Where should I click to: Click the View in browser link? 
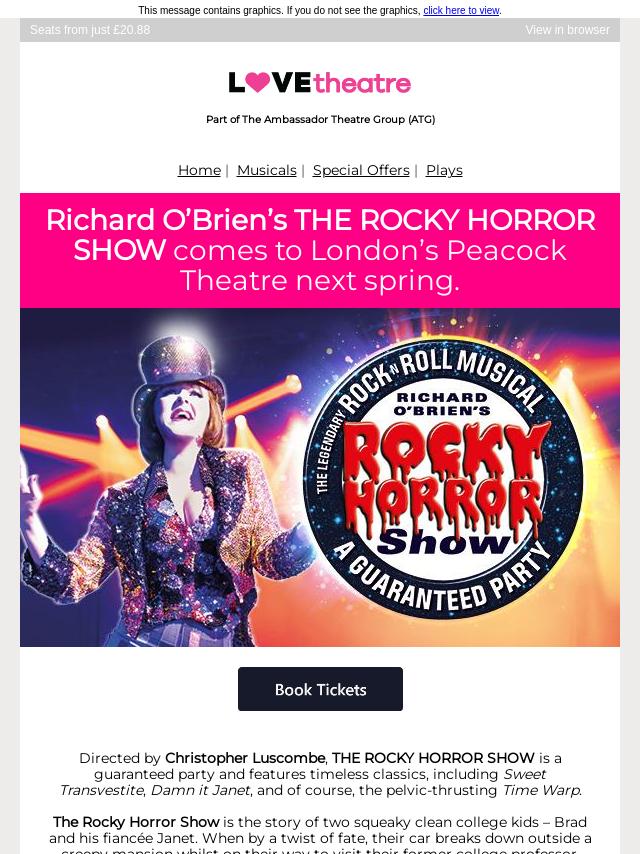point(567,30)
